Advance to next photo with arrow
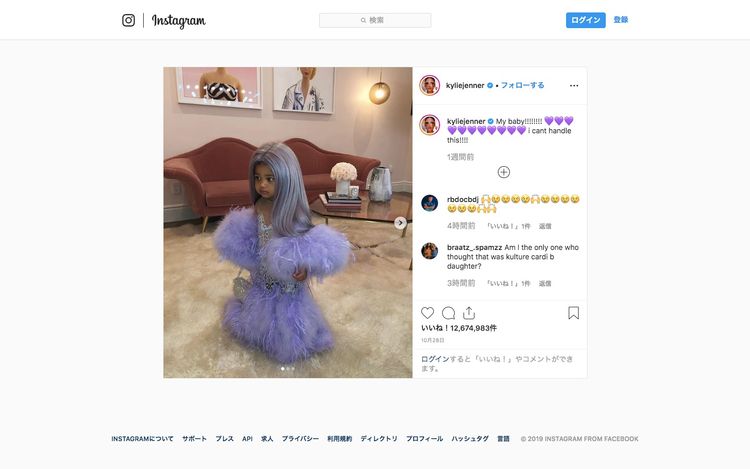 click(x=400, y=222)
